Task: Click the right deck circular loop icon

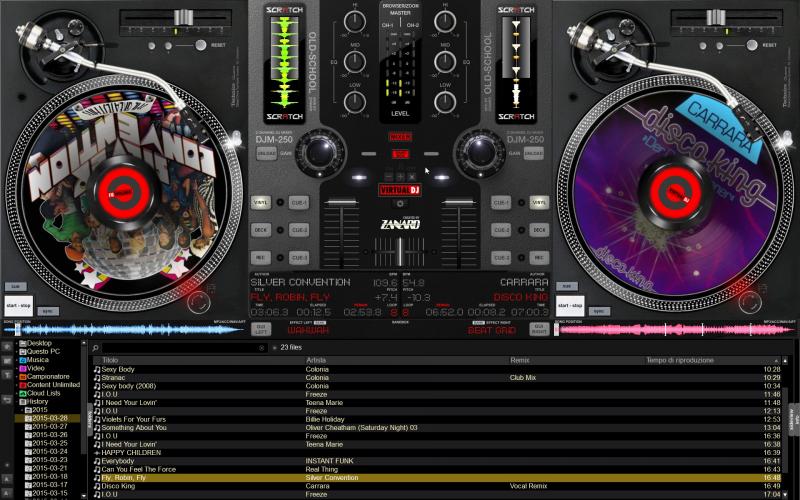Action: tap(749, 302)
